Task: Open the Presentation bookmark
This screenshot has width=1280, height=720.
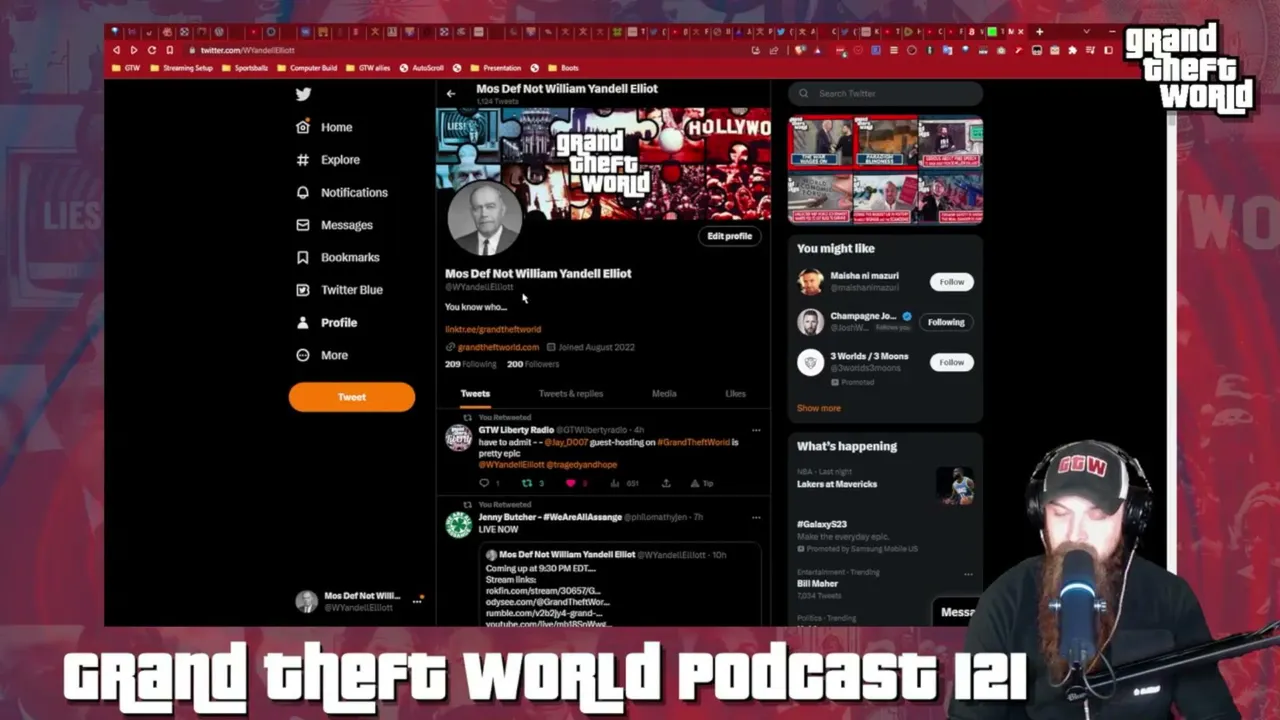Action: tap(495, 68)
